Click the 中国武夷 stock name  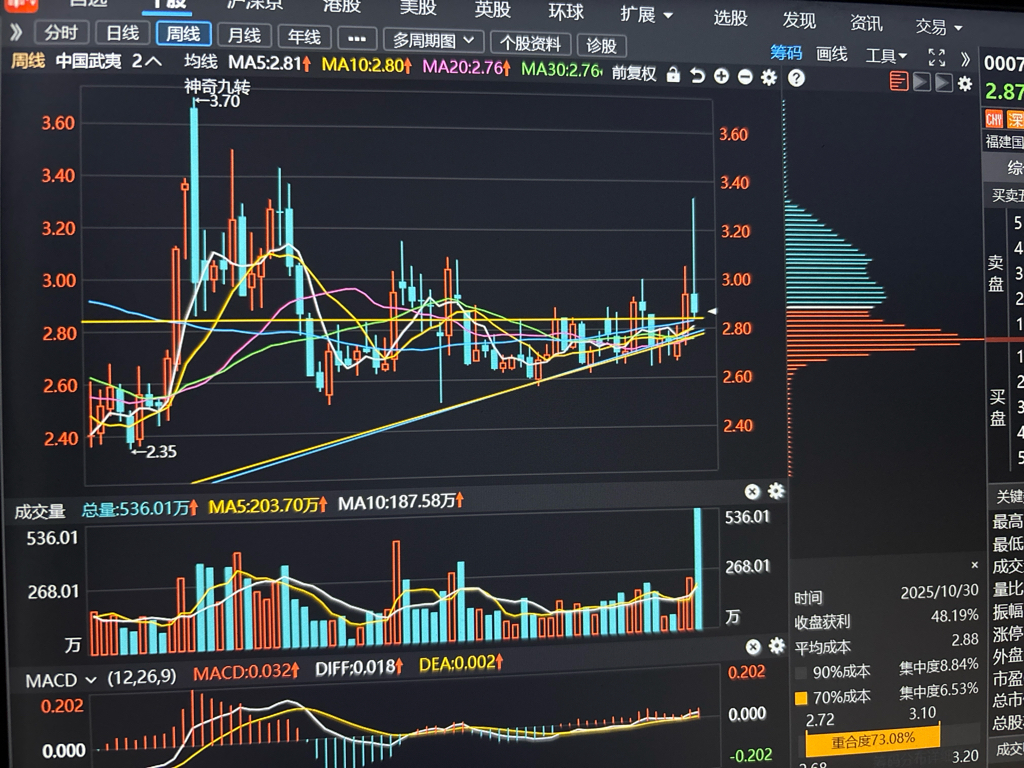click(x=88, y=61)
